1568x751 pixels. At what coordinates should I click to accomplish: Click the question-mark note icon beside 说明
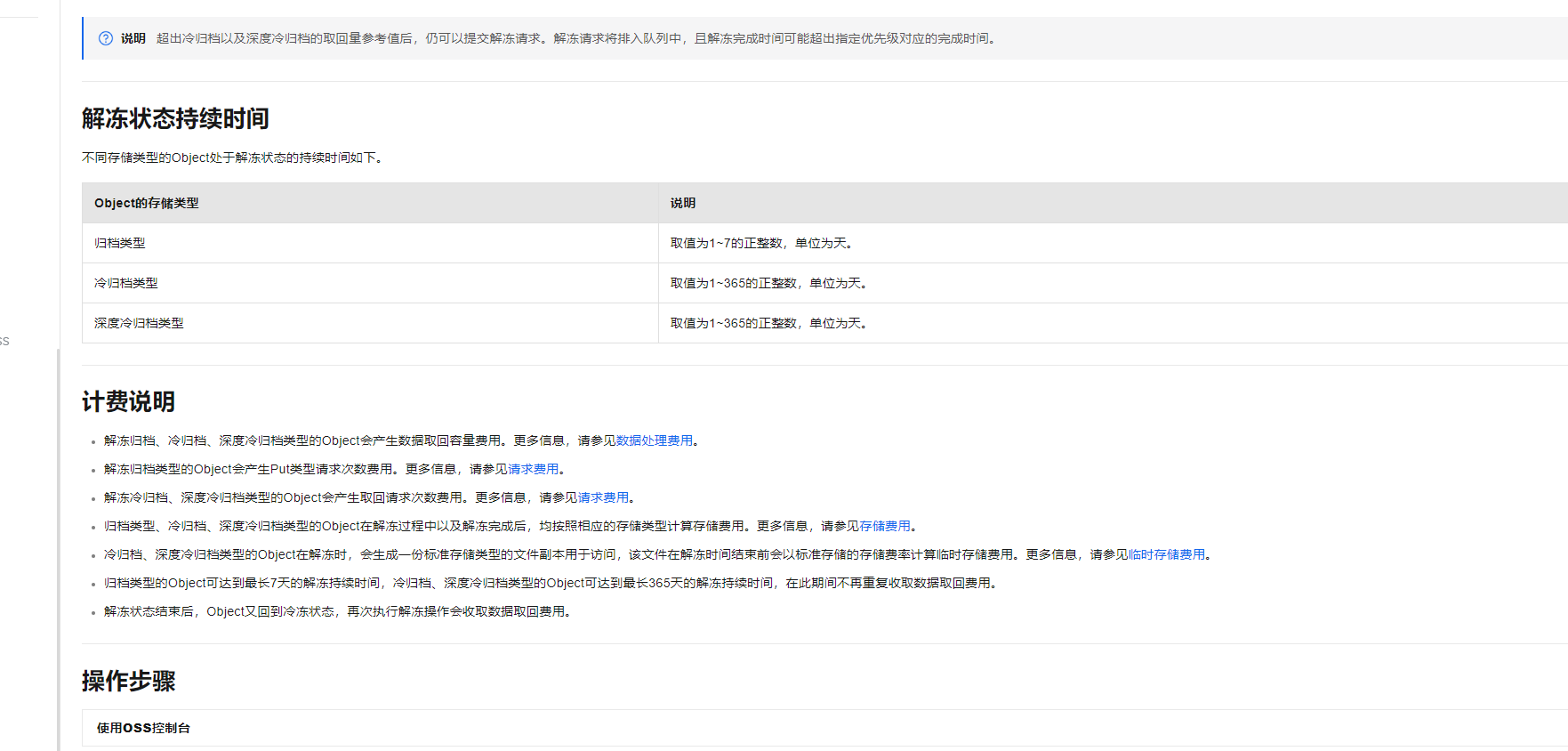(106, 38)
